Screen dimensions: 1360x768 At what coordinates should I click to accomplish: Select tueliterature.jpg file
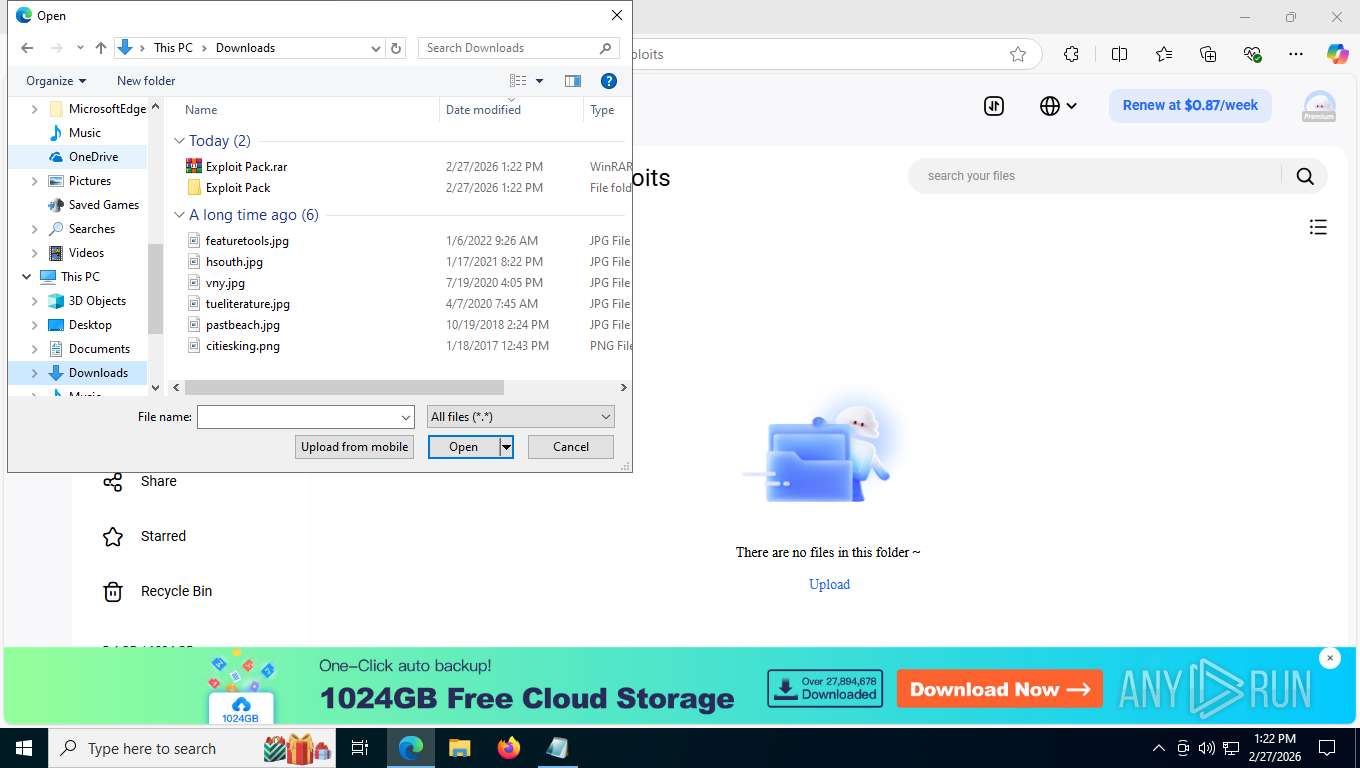coord(248,304)
